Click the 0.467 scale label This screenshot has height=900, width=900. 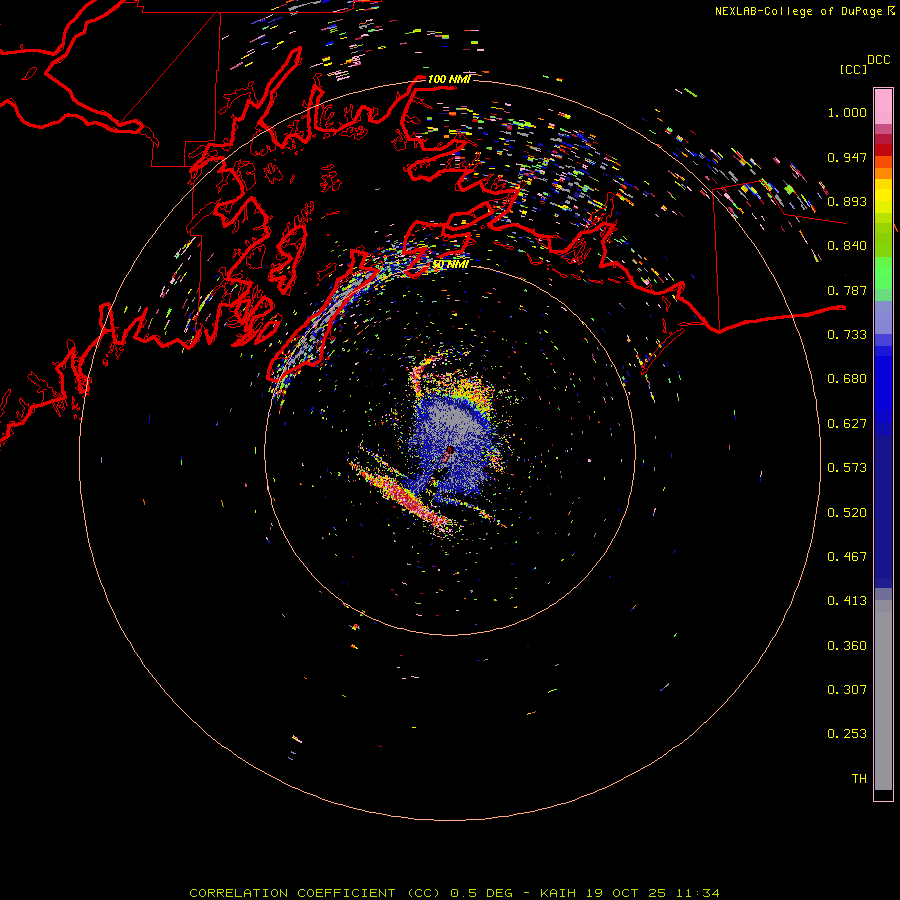point(847,557)
